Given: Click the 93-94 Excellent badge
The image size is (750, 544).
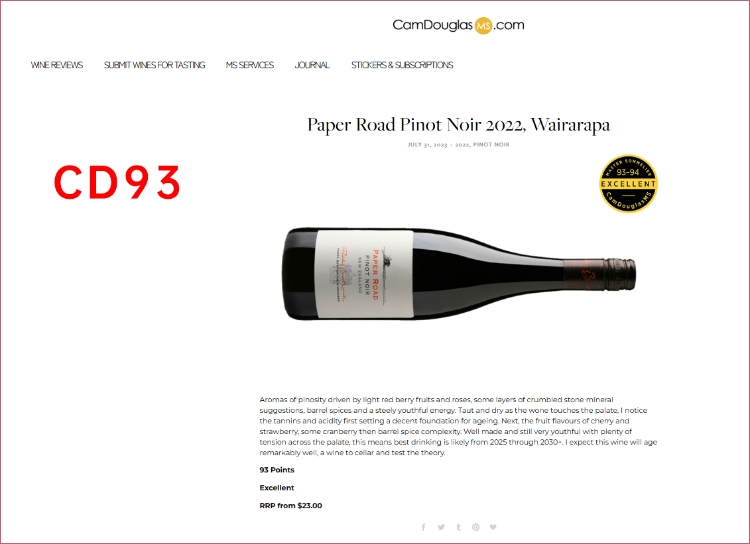Looking at the screenshot, I should 629,183.
